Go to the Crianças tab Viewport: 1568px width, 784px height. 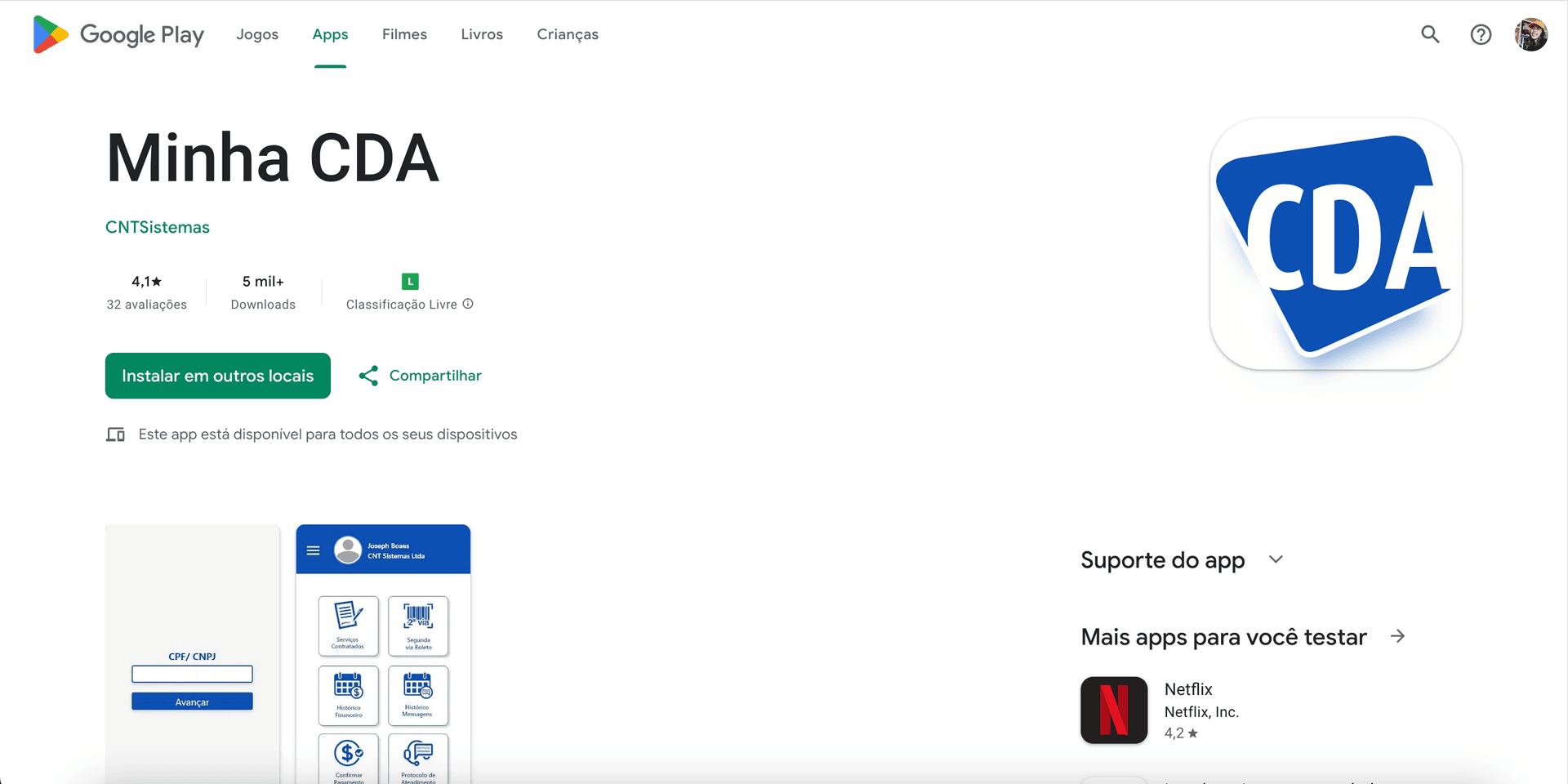point(568,34)
